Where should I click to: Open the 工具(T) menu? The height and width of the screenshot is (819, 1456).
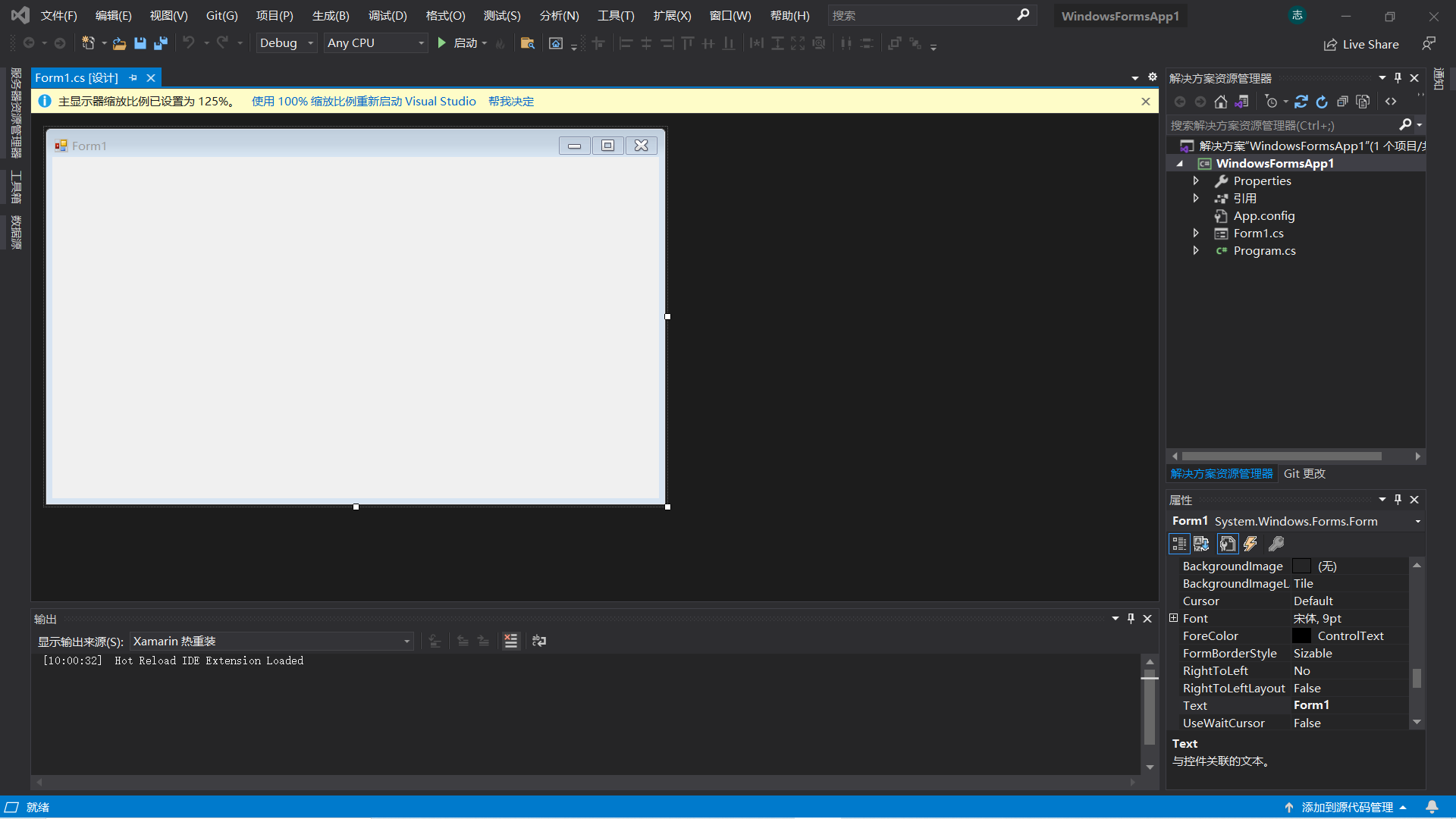coord(616,16)
